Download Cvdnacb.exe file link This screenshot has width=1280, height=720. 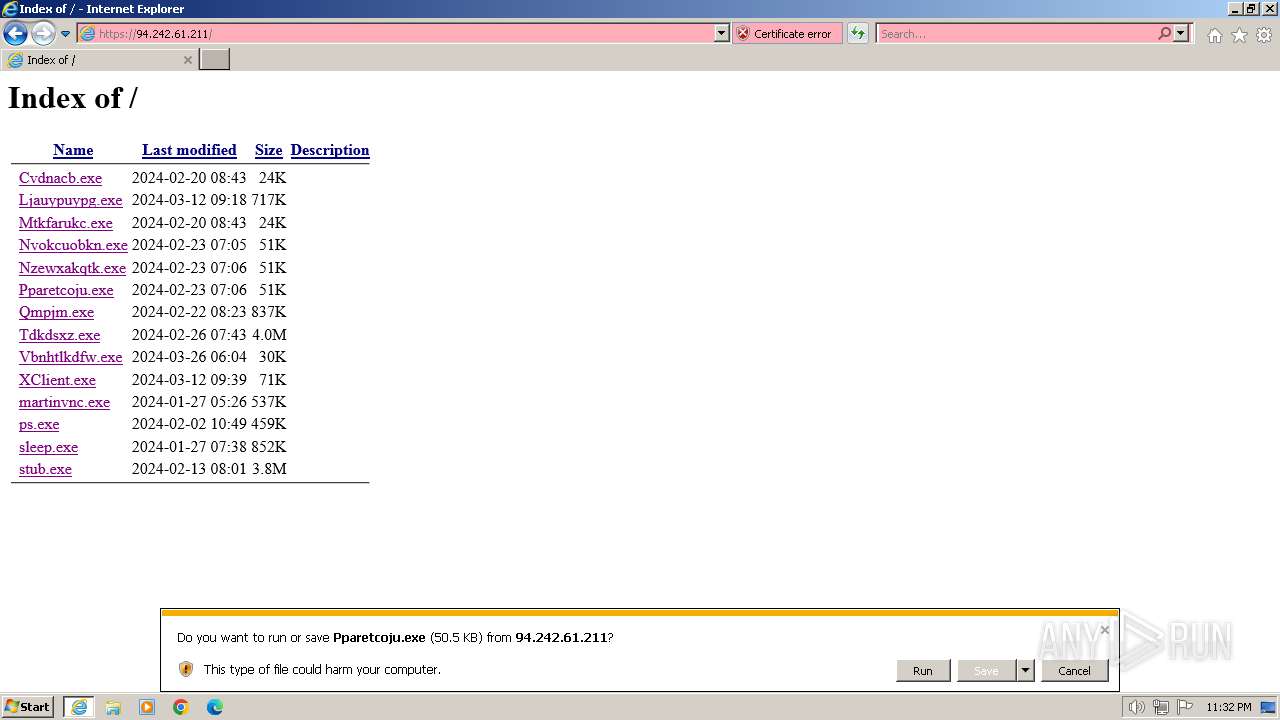60,178
